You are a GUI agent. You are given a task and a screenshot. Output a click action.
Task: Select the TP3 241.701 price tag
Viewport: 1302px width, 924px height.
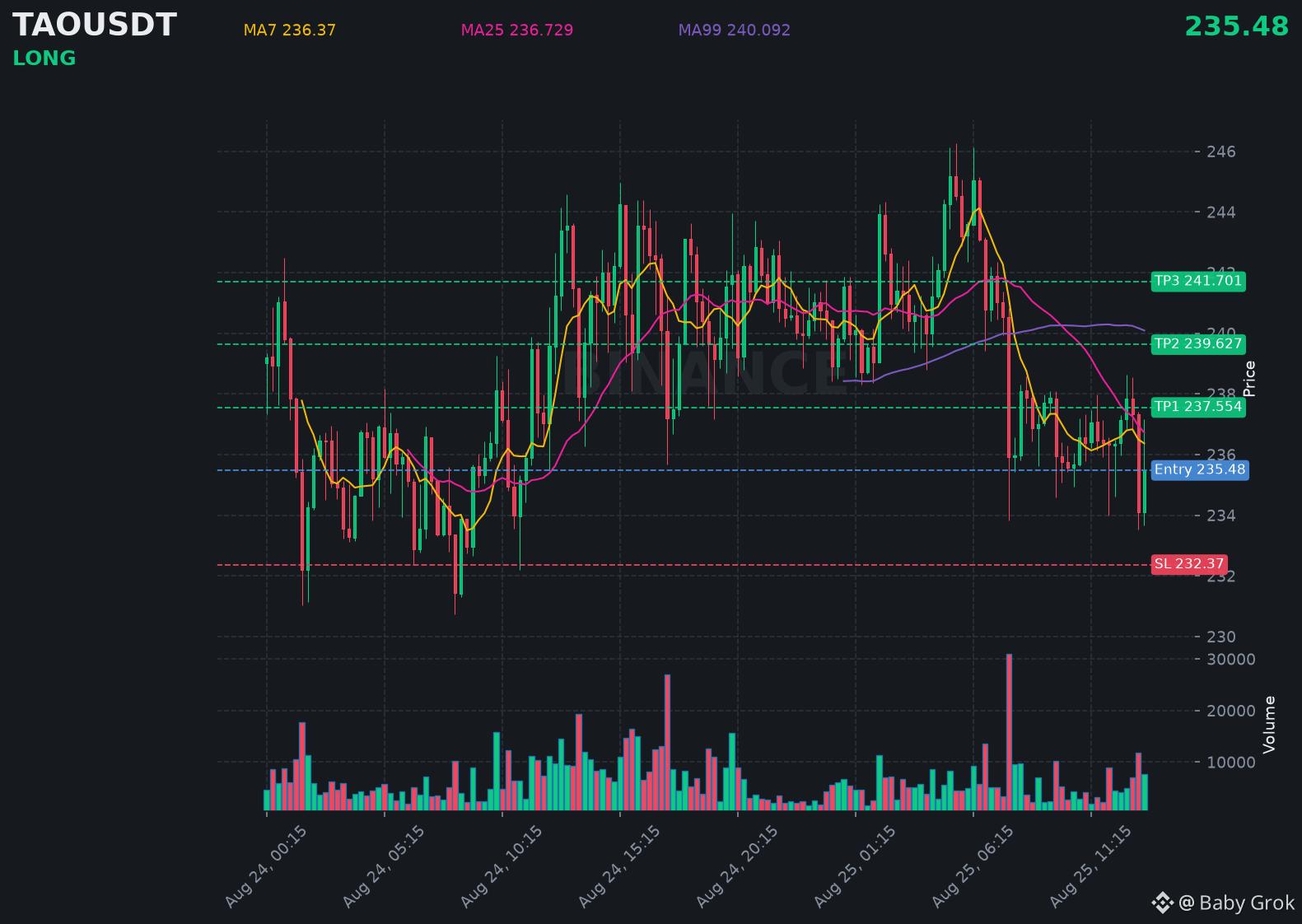[1198, 281]
